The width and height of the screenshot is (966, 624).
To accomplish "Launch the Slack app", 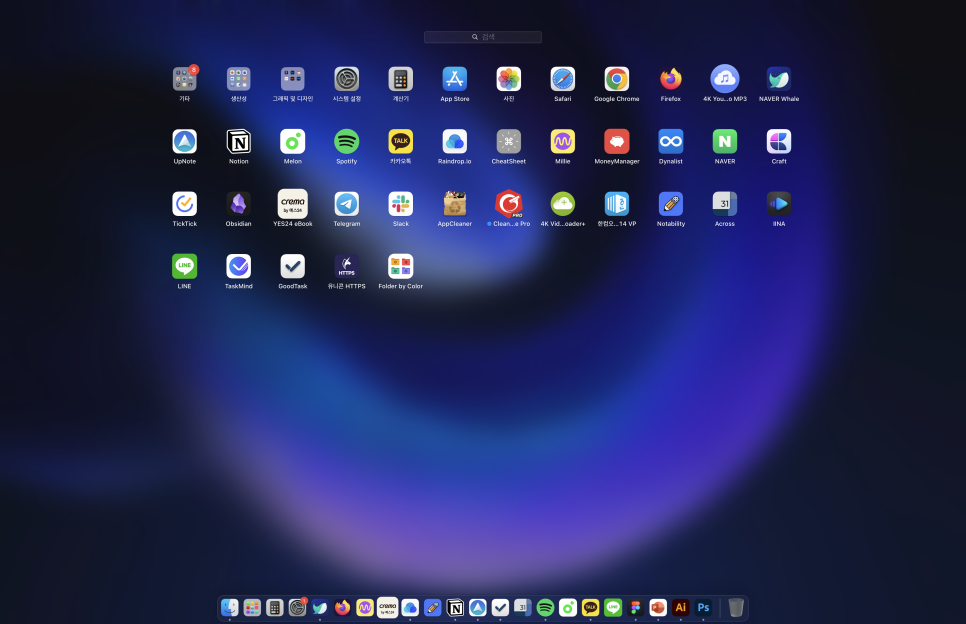I will 401,204.
